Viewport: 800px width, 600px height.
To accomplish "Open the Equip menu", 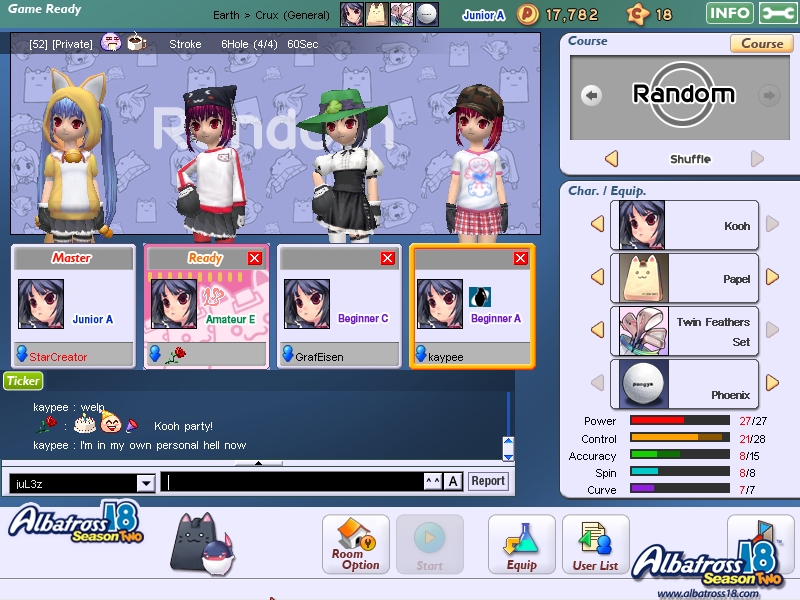I will click(521, 545).
